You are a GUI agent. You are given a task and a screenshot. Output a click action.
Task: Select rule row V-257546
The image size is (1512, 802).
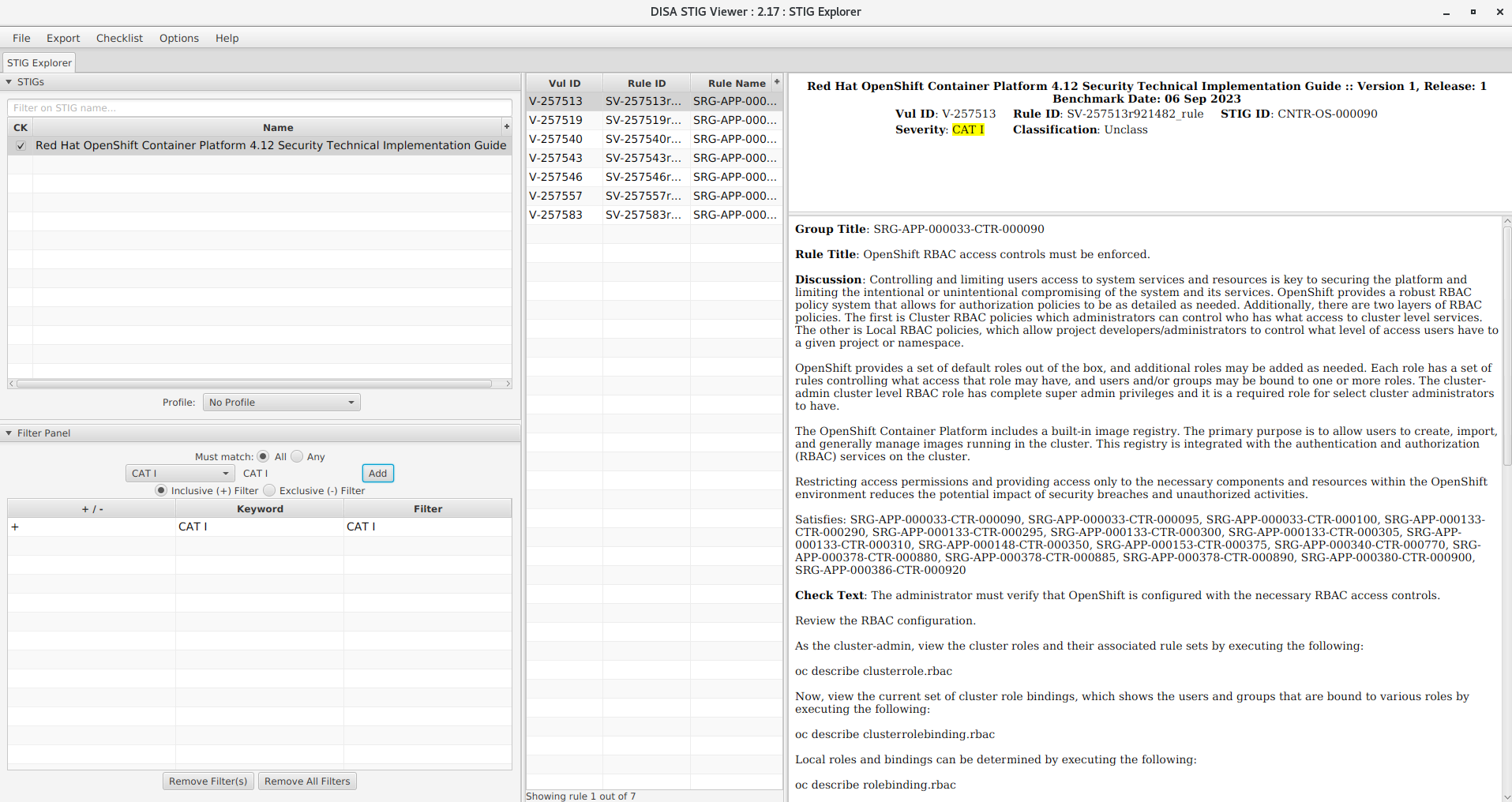[x=654, y=177]
